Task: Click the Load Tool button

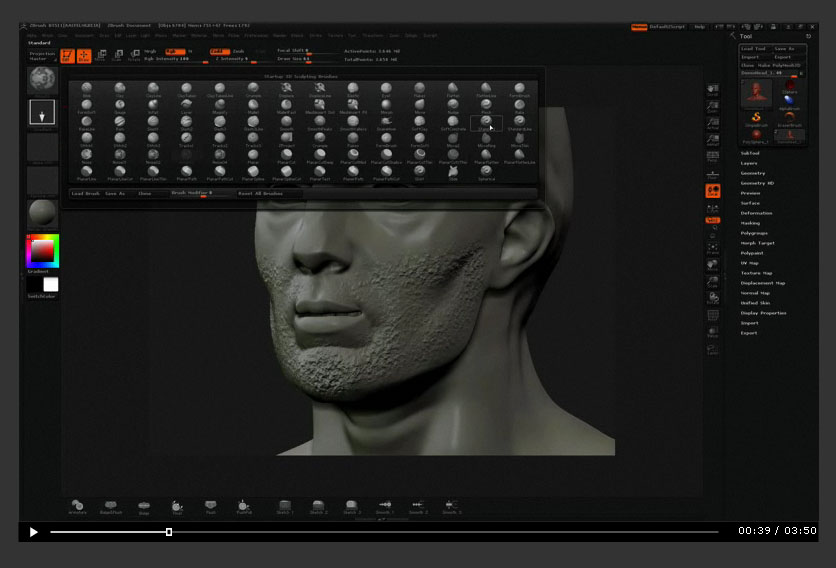Action: pyautogui.click(x=753, y=48)
